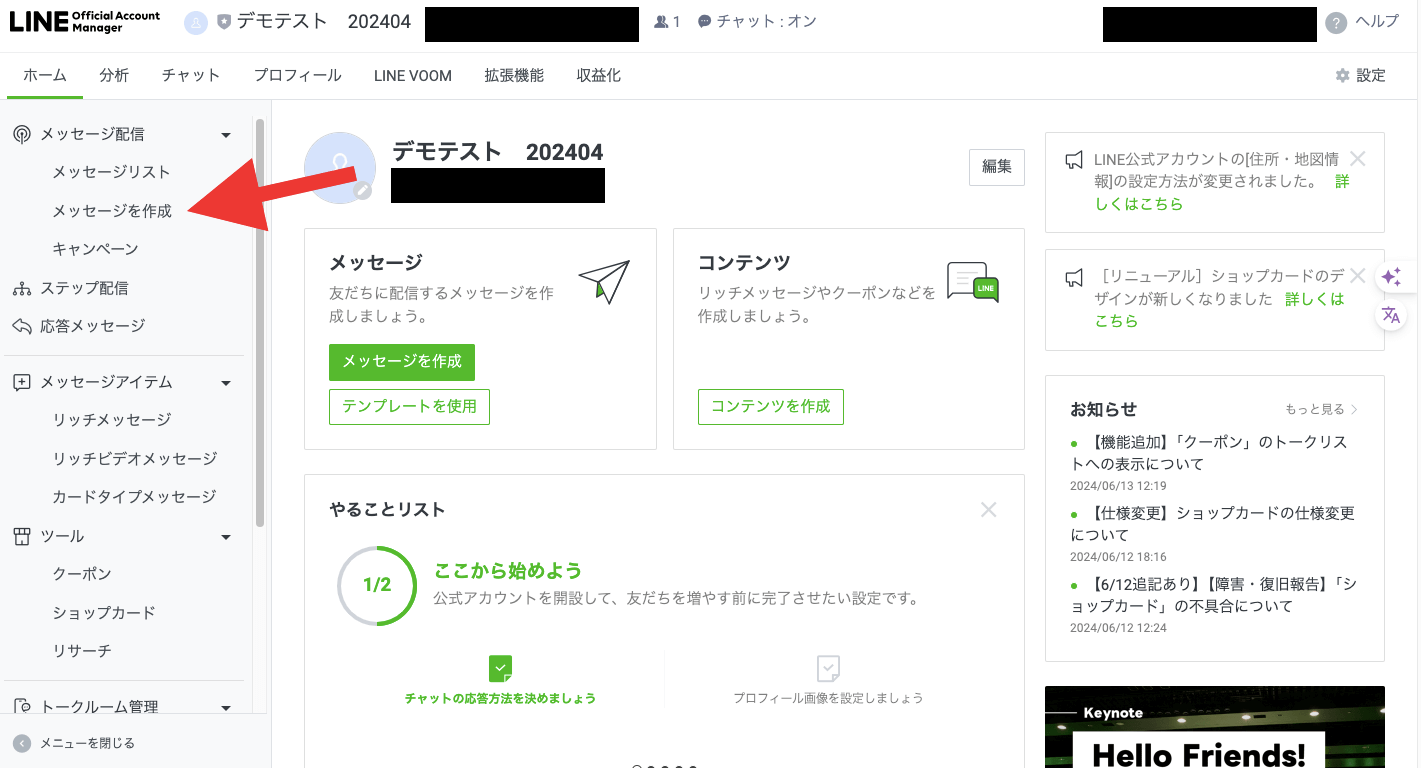Go to the LINE VOOM tab
The height and width of the screenshot is (768, 1421).
pos(413,76)
